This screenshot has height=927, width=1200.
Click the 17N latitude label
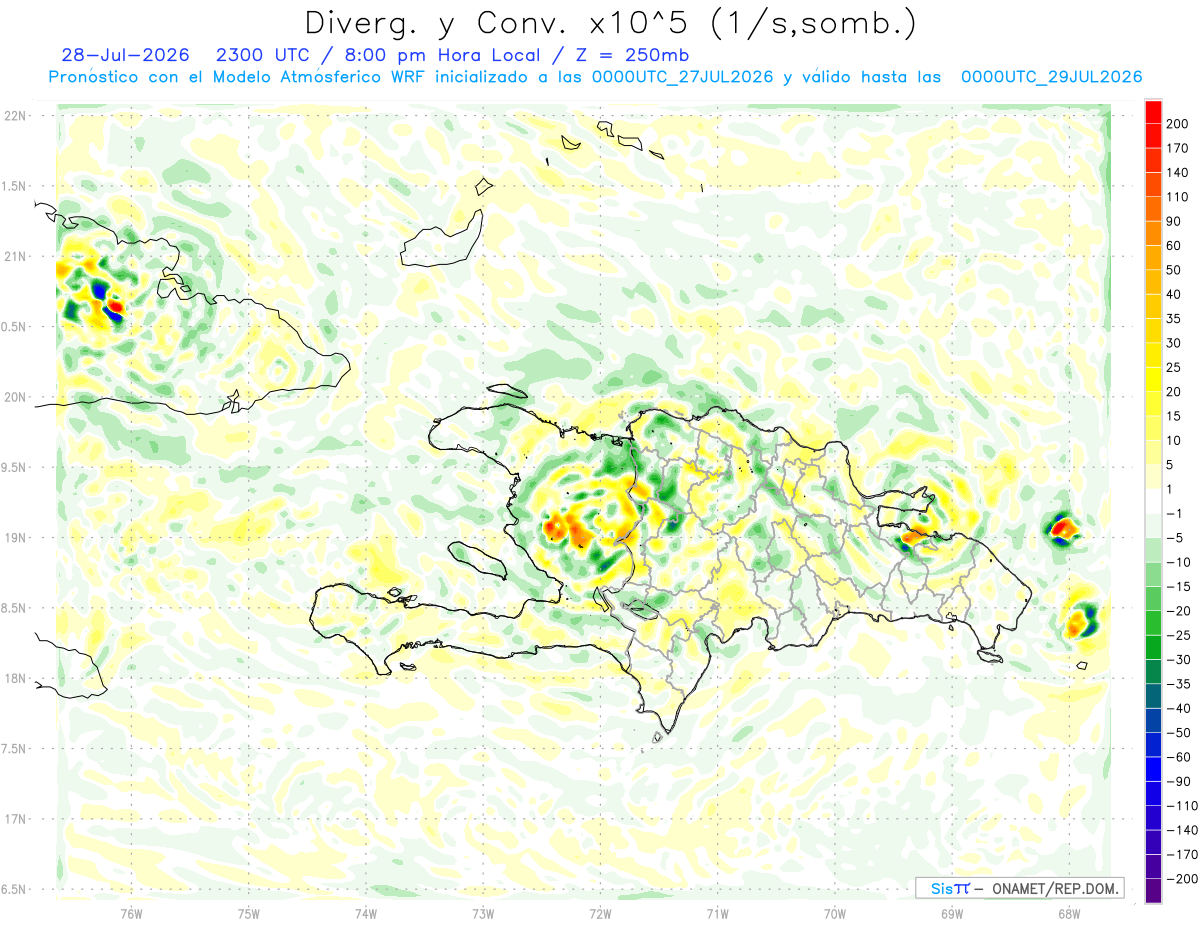tap(15, 819)
